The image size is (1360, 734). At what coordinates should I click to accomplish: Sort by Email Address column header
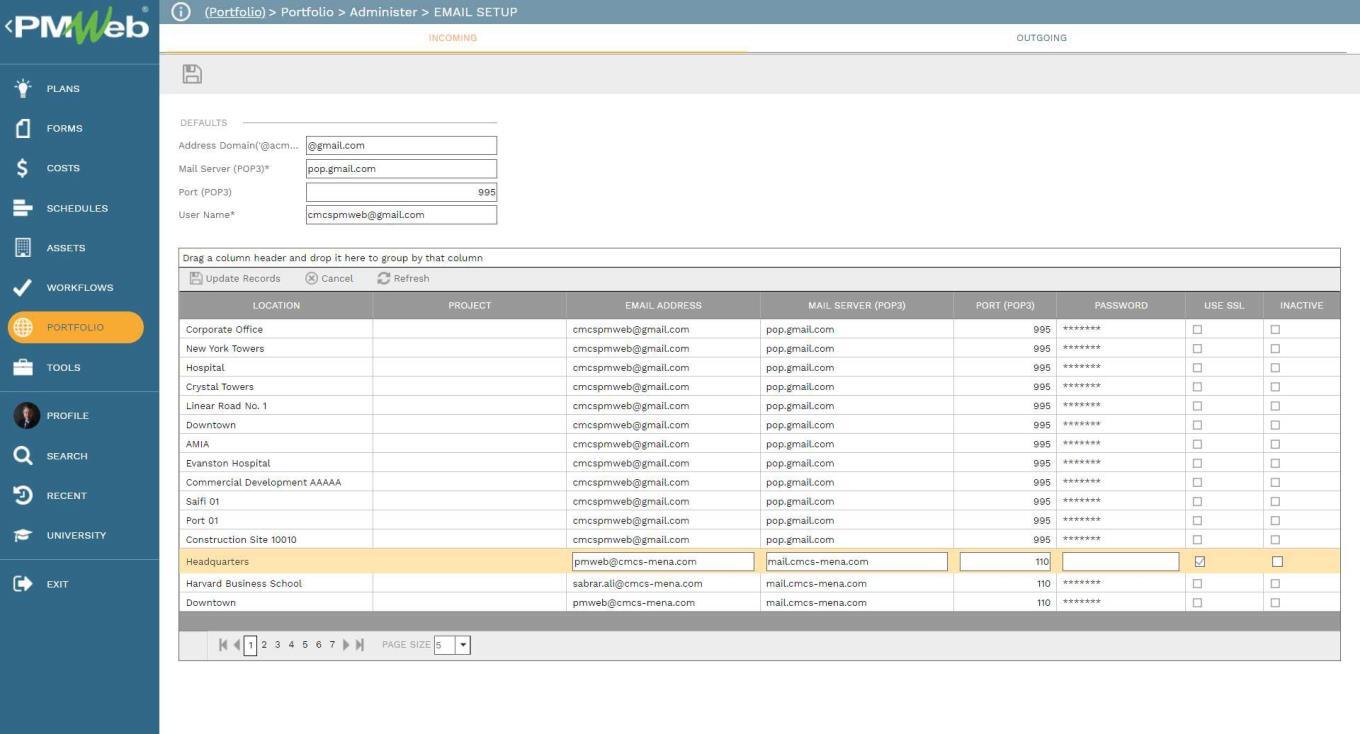pos(663,305)
